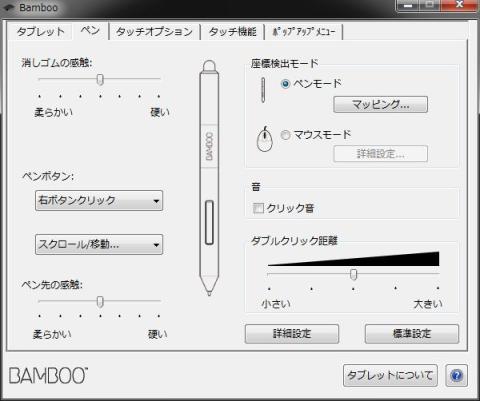Screen dimensions: 480x401
Task: Click the マッピング... button
Action: [x=380, y=105]
